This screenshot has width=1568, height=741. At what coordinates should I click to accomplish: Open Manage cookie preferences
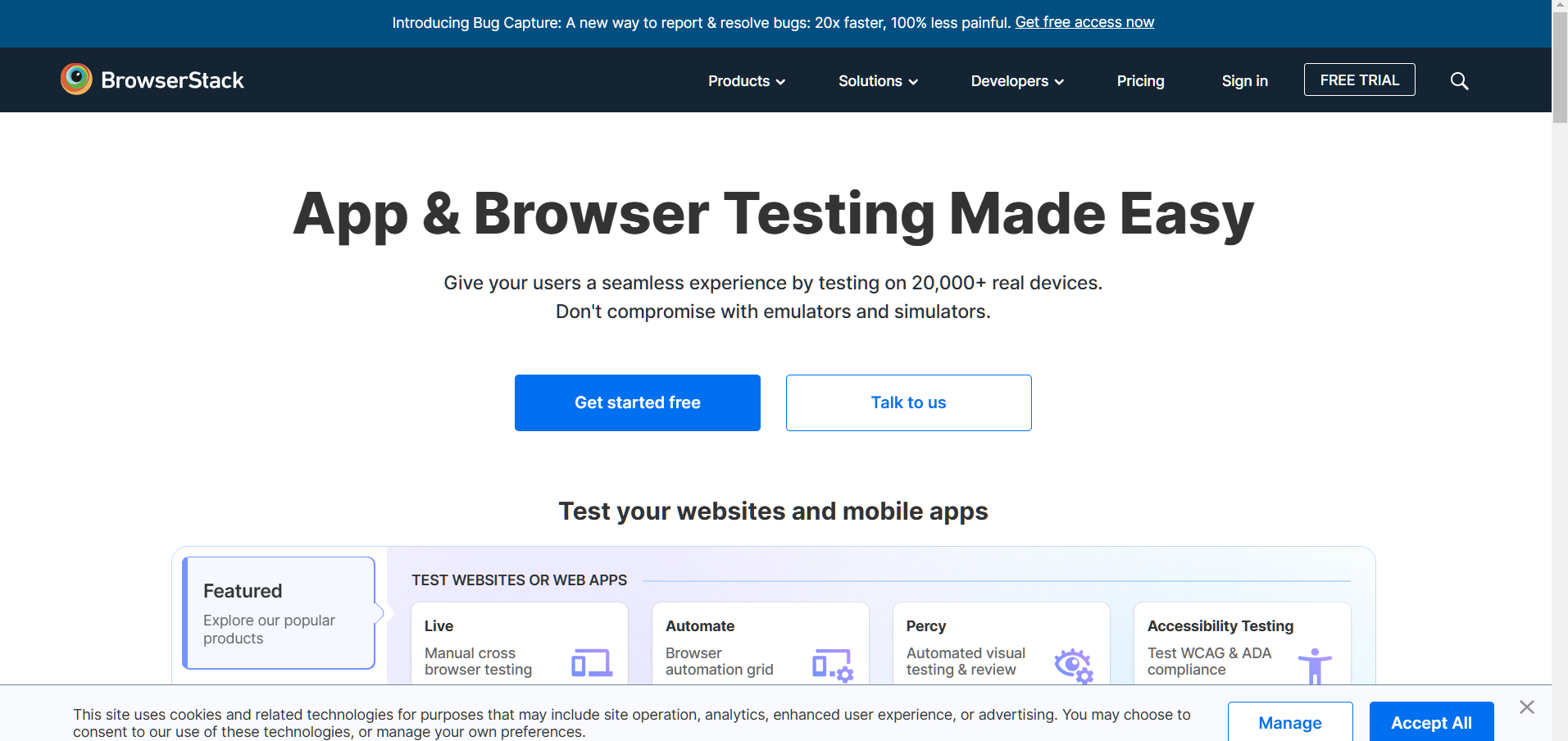click(x=1289, y=722)
